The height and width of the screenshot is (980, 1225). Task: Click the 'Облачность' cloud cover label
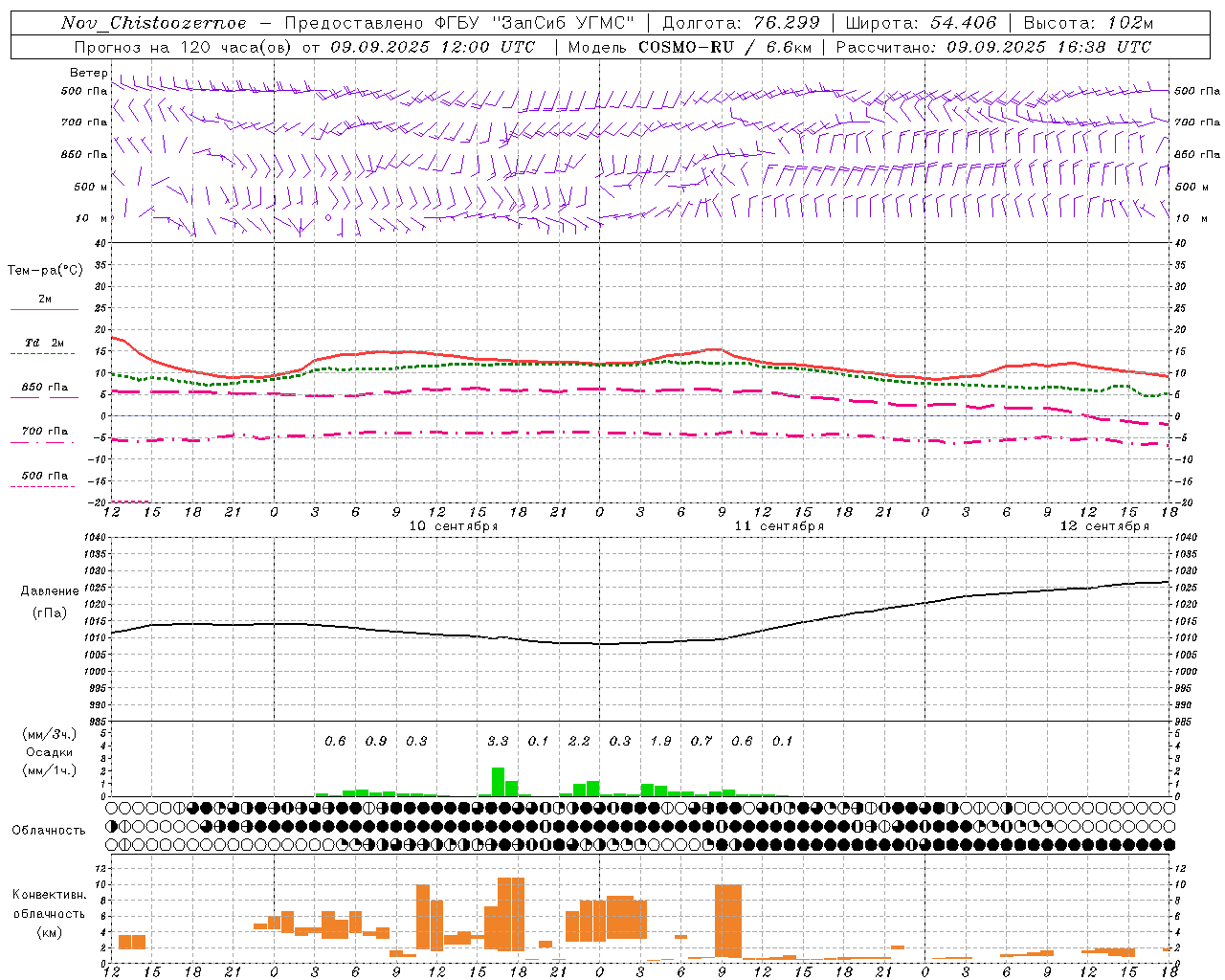49,831
